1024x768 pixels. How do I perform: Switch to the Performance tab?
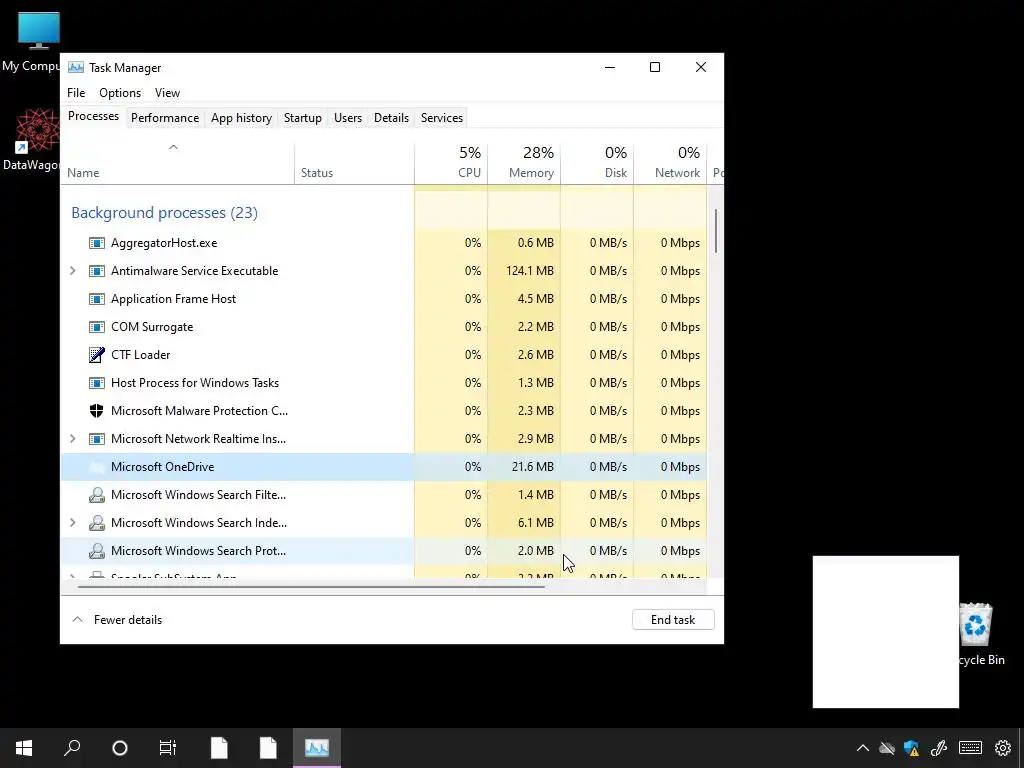coord(165,118)
